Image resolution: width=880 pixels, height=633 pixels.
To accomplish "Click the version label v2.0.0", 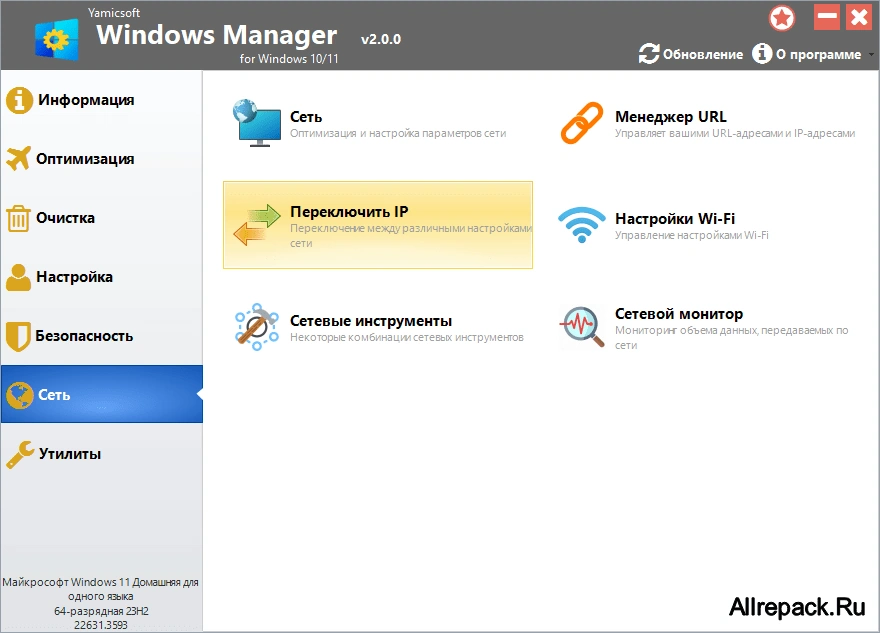I will pyautogui.click(x=381, y=39).
